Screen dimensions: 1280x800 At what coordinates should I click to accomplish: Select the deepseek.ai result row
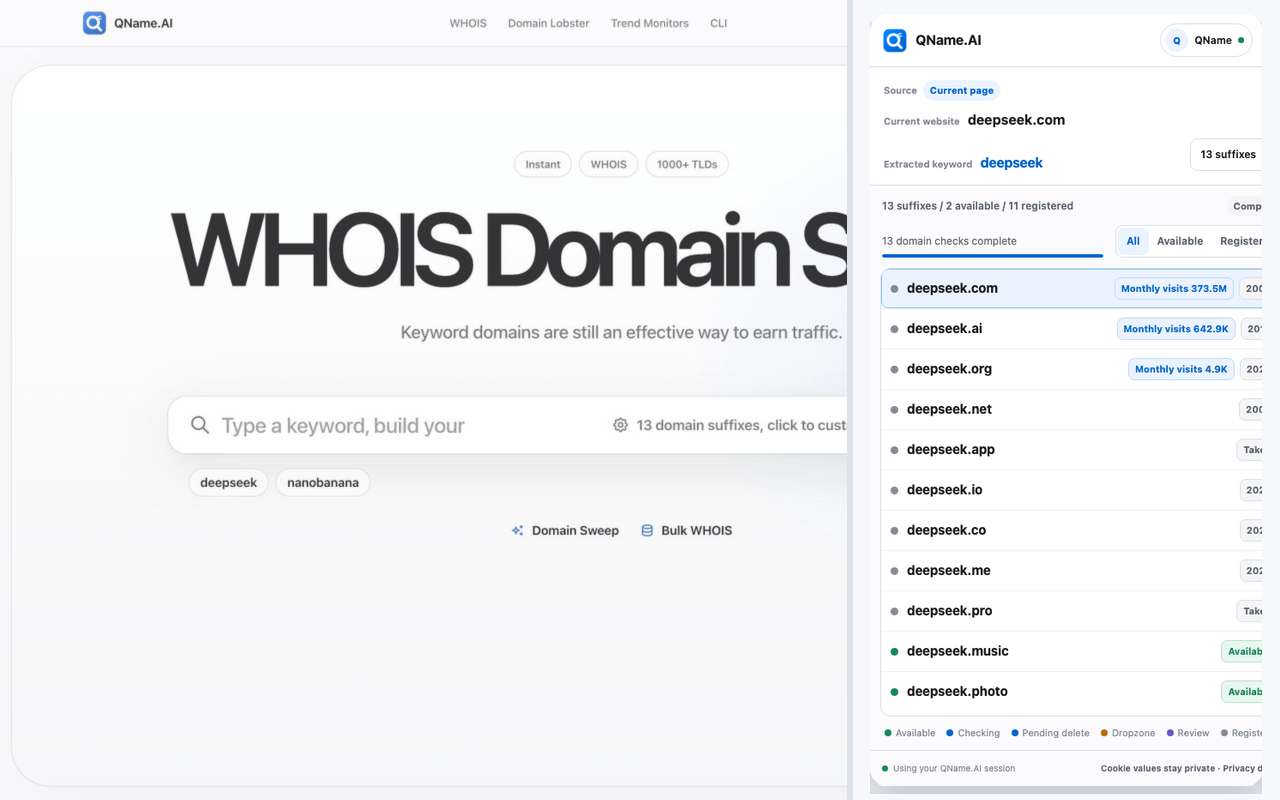(1071, 329)
